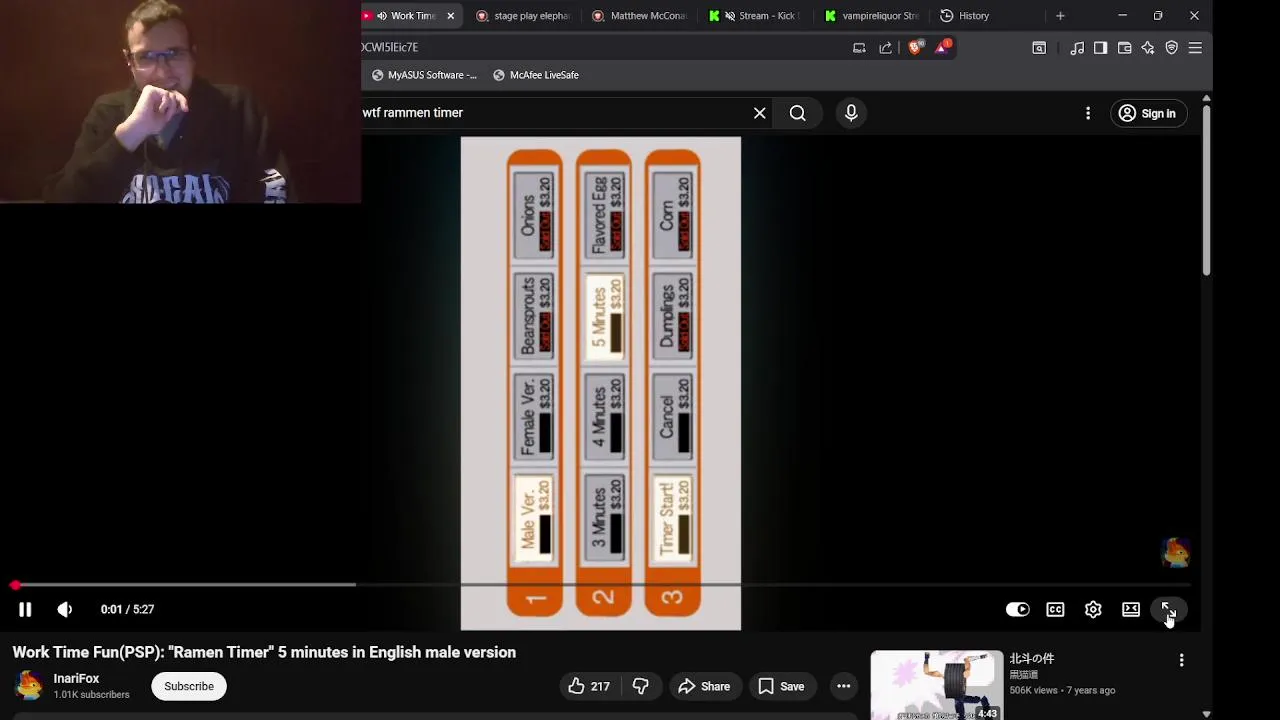Open McAfee LiveSafe bookmark
This screenshot has width=1280, height=720.
point(535,75)
